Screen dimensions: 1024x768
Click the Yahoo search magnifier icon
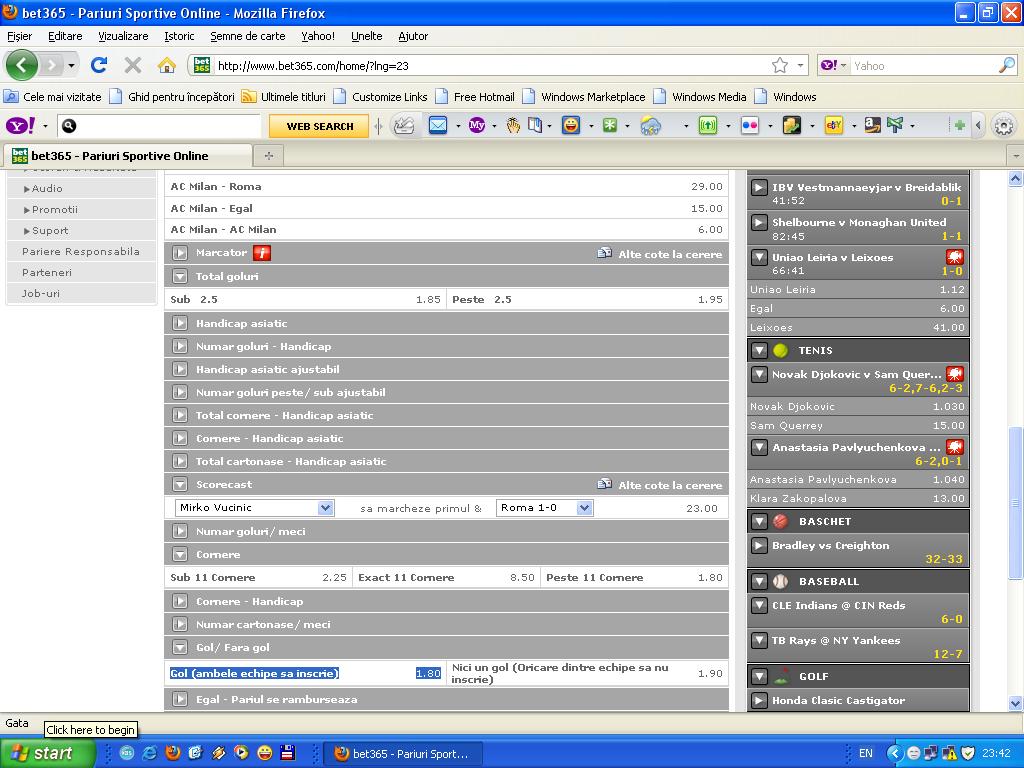pyautogui.click(x=1007, y=65)
